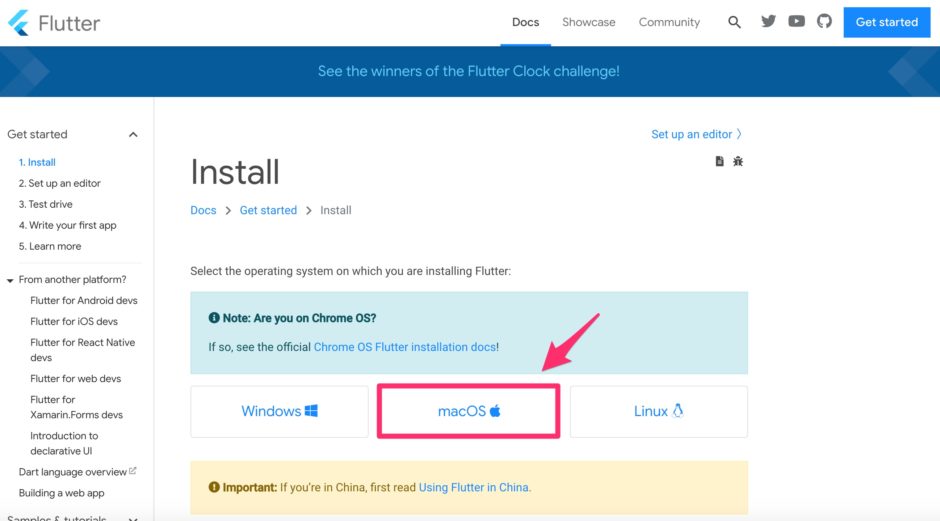Open Flutter's Twitter page icon
The image size is (940, 521).
click(768, 21)
